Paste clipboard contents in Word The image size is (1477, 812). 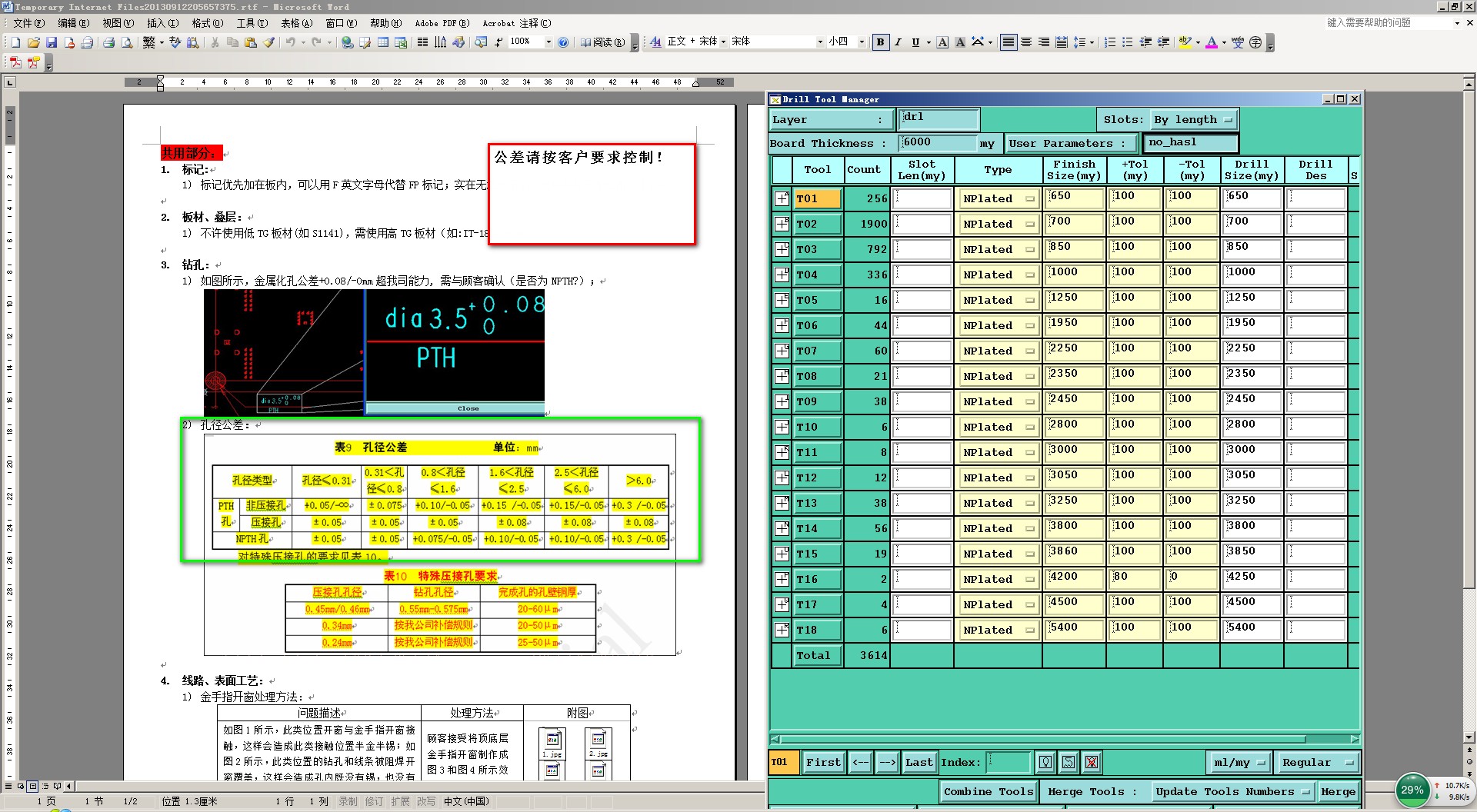pyautogui.click(x=251, y=42)
